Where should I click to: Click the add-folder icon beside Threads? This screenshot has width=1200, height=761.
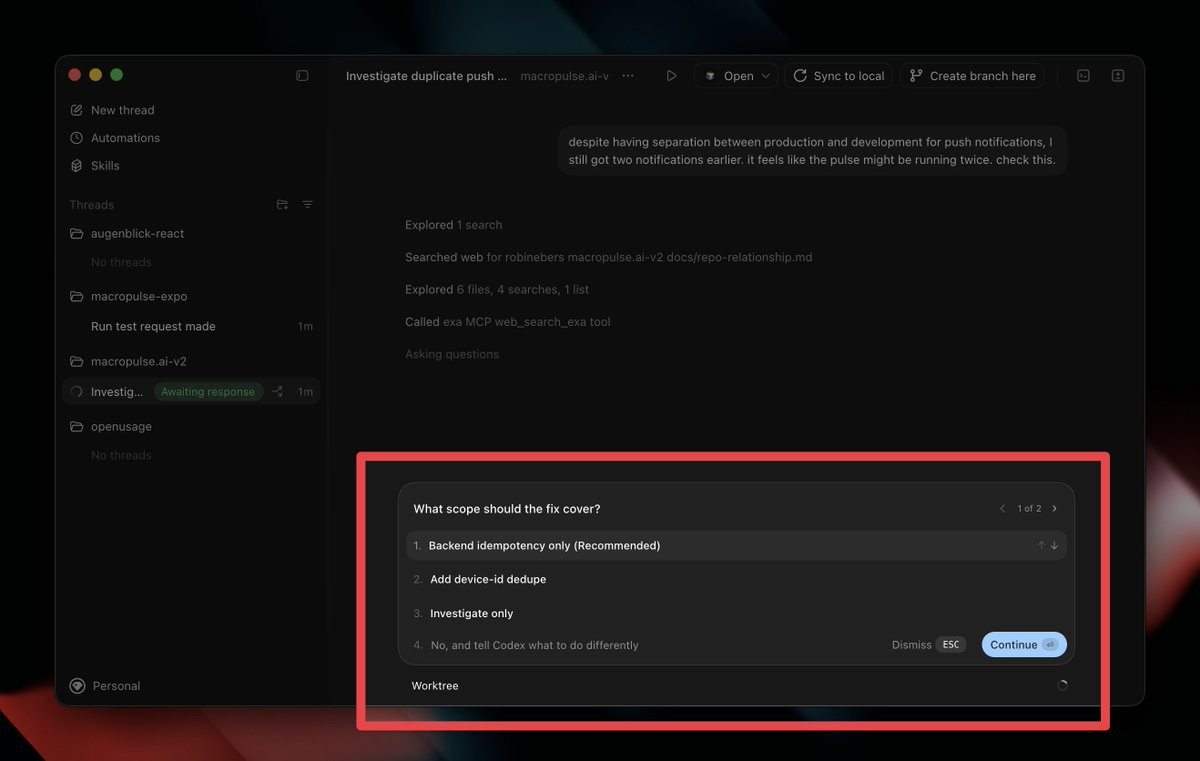pyautogui.click(x=282, y=205)
